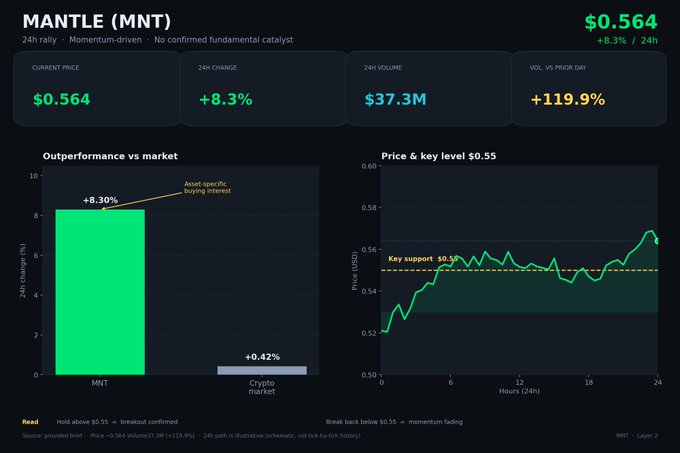Click the '24H VOLUME' card label

(x=383, y=68)
